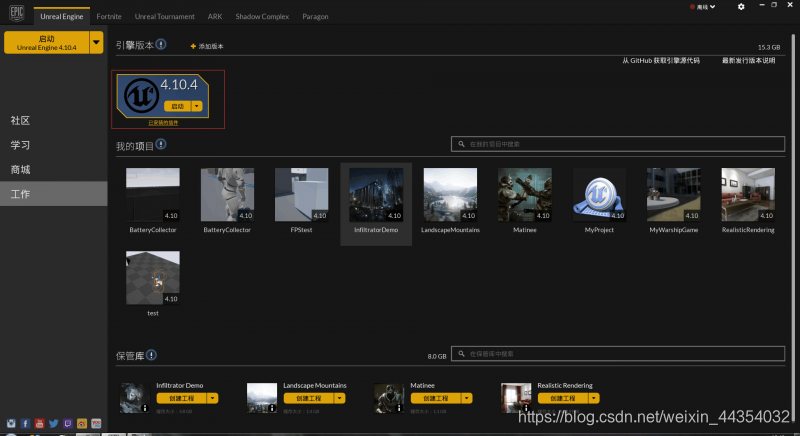This screenshot has height=436, width=800.
Task: Select 工作 in the sidebar
Action: [x=54, y=194]
